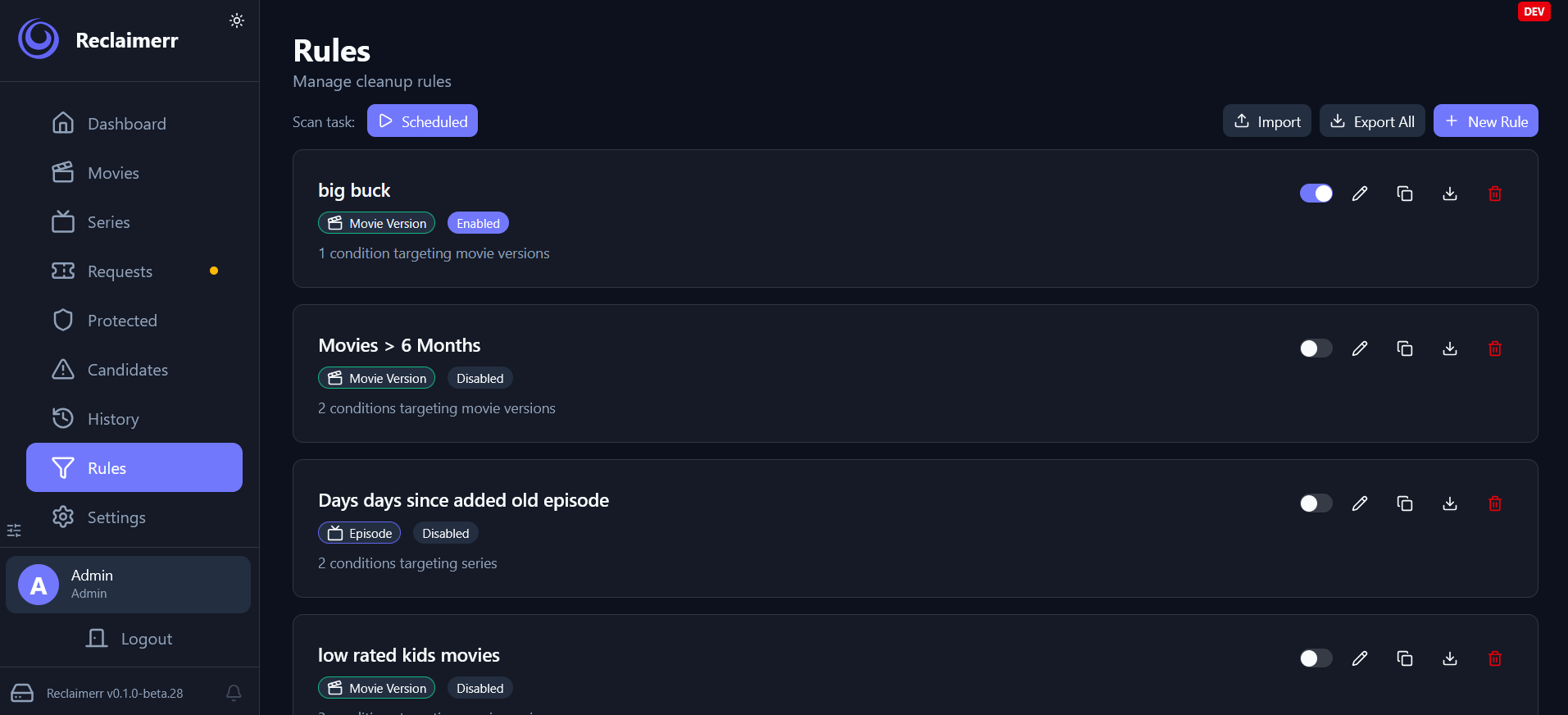Image resolution: width=1568 pixels, height=715 pixels.
Task: Enable the old episode rule toggle
Action: [x=1316, y=503]
